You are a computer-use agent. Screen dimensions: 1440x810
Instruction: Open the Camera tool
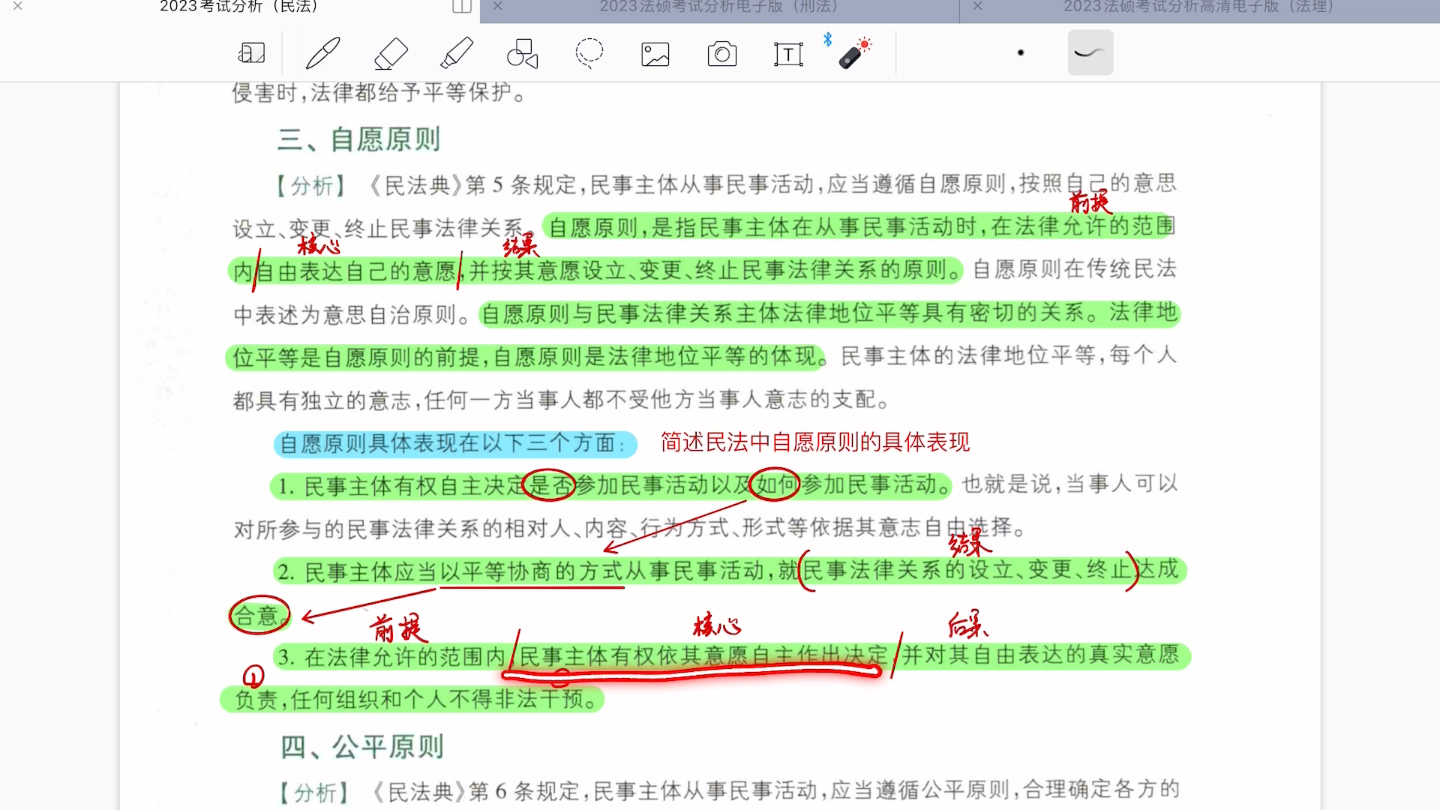click(722, 54)
